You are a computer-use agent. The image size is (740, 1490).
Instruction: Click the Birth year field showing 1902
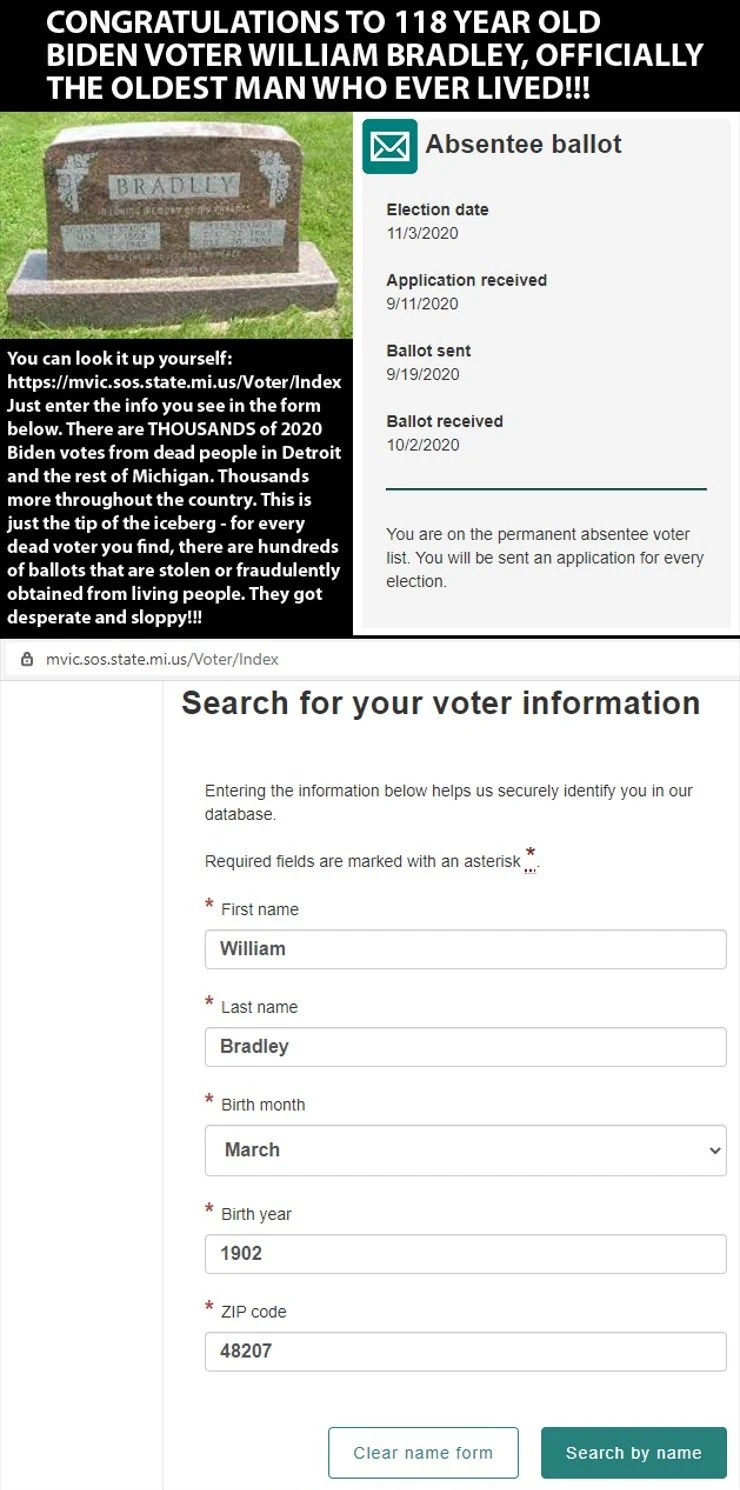pyautogui.click(x=466, y=1254)
